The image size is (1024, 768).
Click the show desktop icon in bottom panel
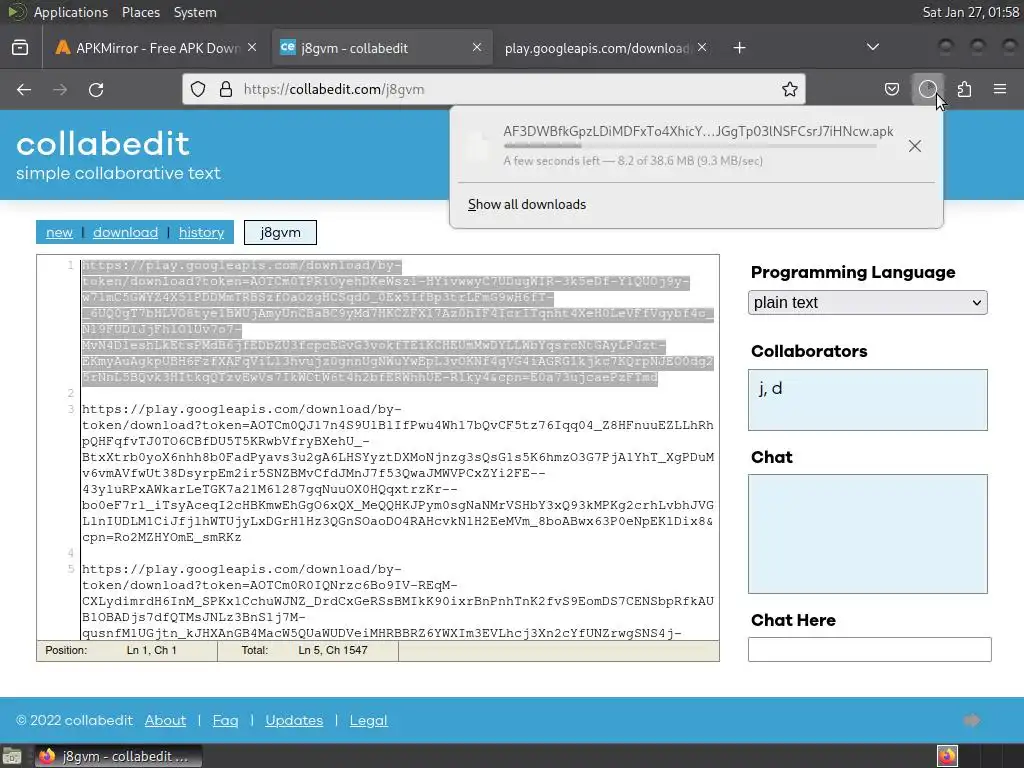pyautogui.click(x=11, y=756)
